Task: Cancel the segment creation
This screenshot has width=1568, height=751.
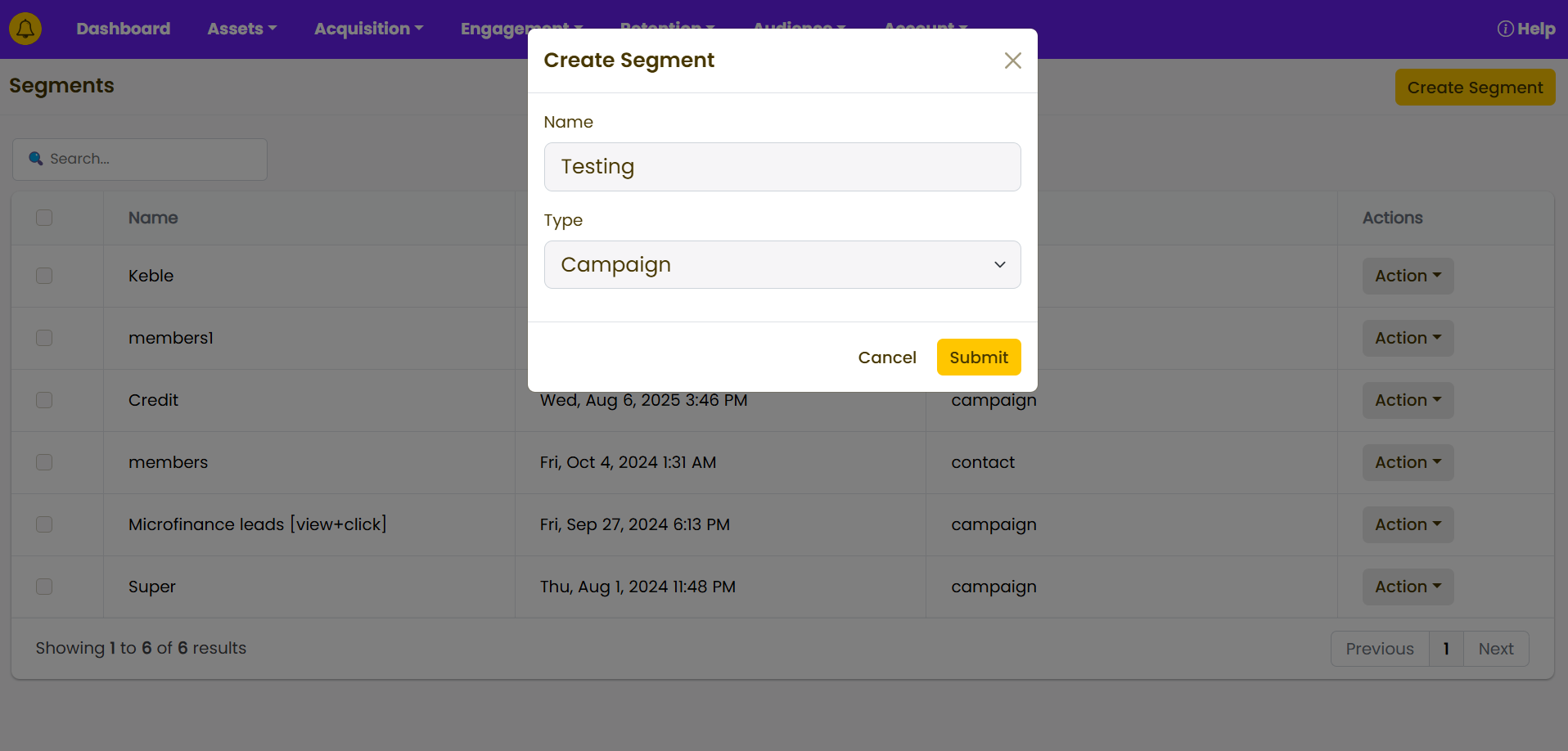Action: [x=886, y=358]
